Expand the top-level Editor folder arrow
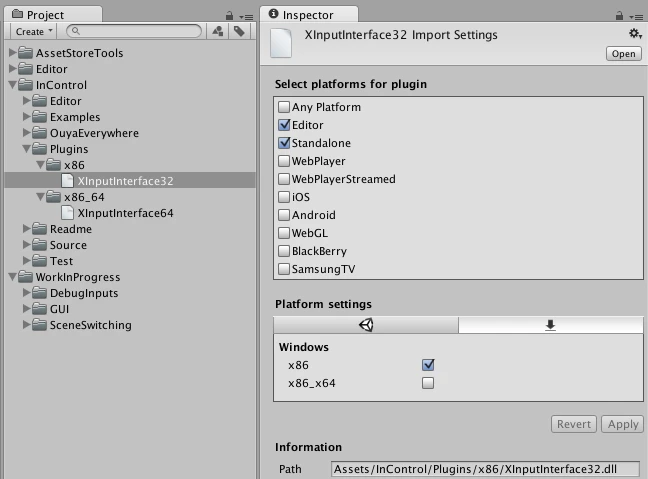Screen dimensions: 648x479 (12, 69)
